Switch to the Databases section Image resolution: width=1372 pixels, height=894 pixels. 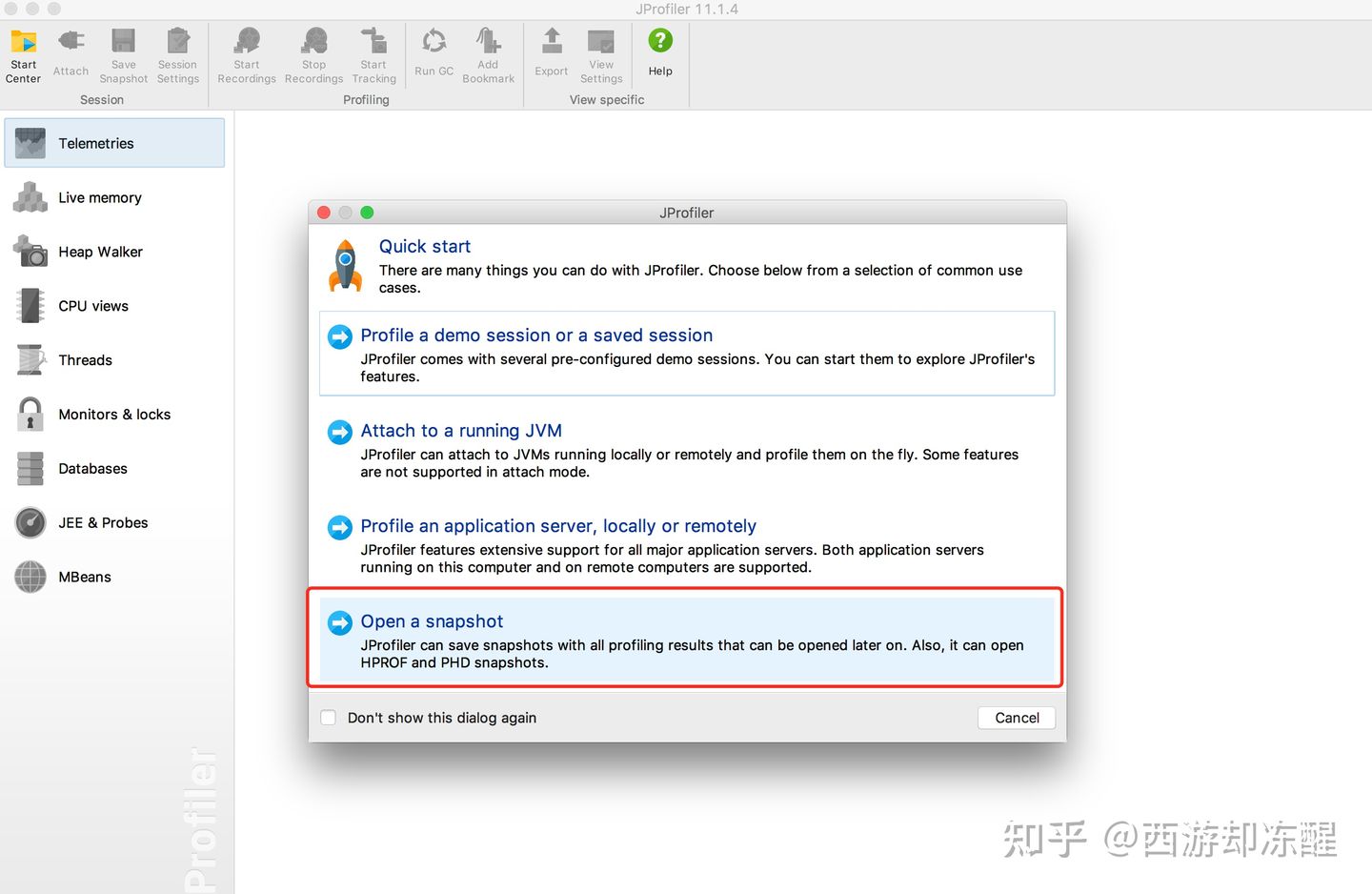(92, 469)
